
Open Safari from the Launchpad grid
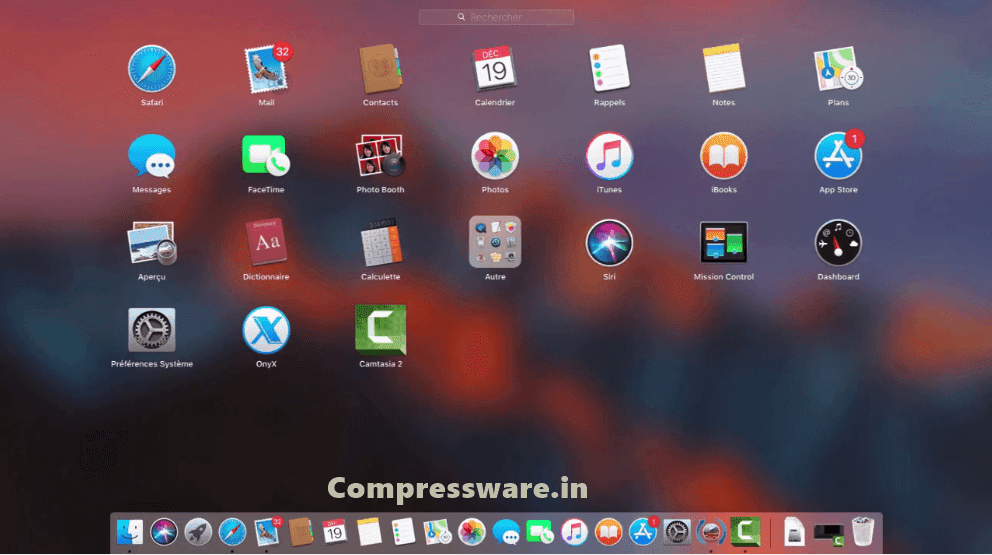pos(152,68)
